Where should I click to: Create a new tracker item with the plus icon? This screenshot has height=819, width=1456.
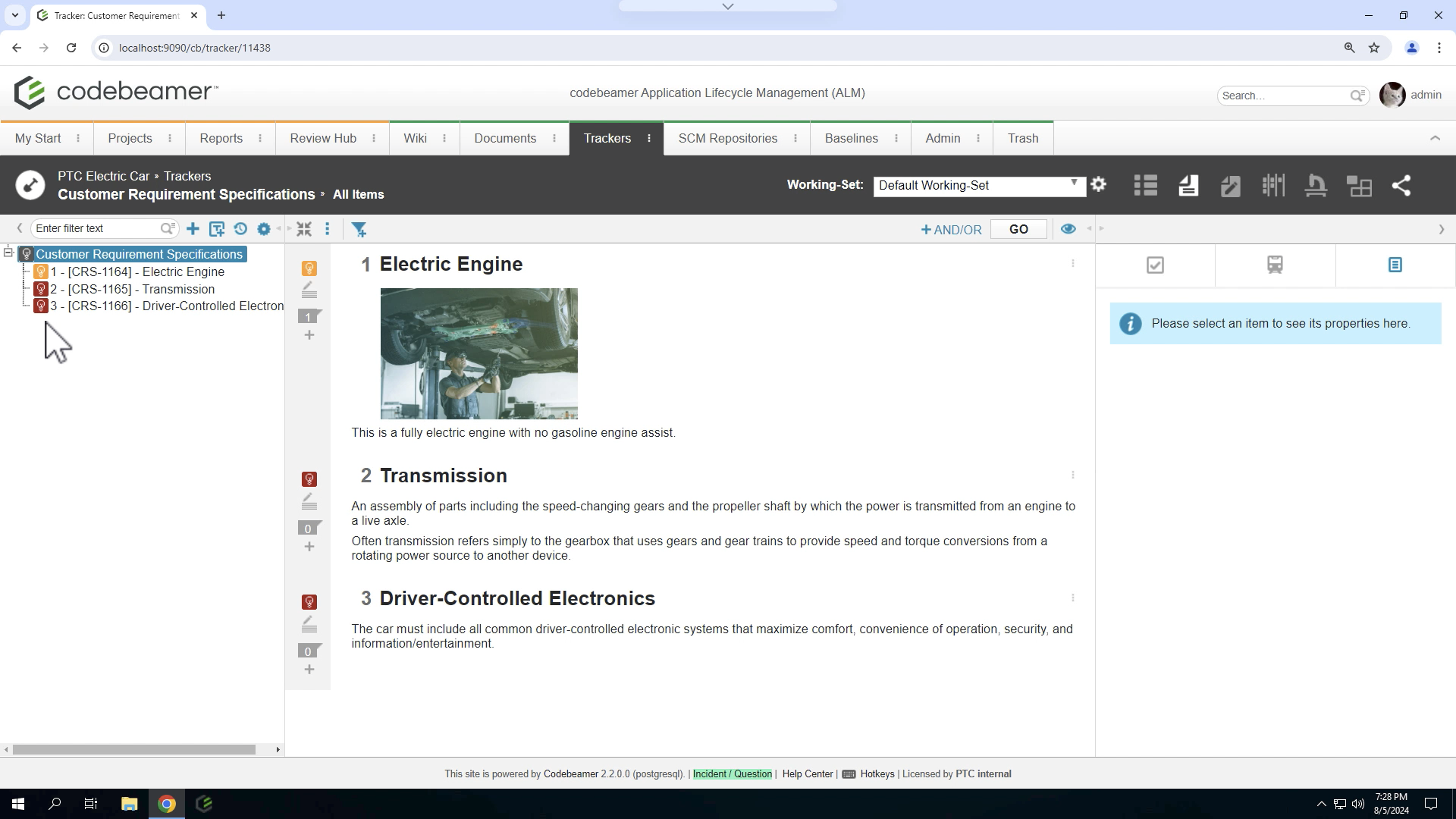point(193,228)
